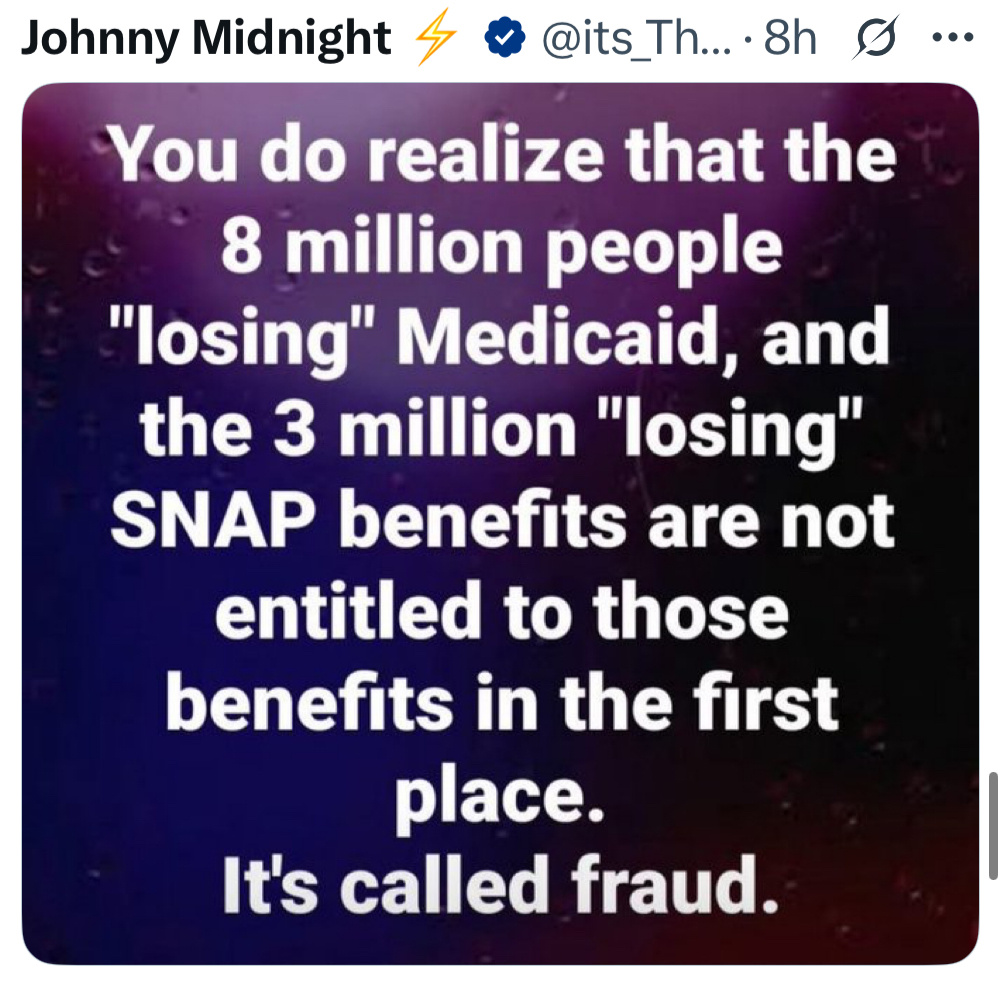The height and width of the screenshot is (983, 1007).
Task: Click "benefits in the first" text line
Action: coord(502,702)
